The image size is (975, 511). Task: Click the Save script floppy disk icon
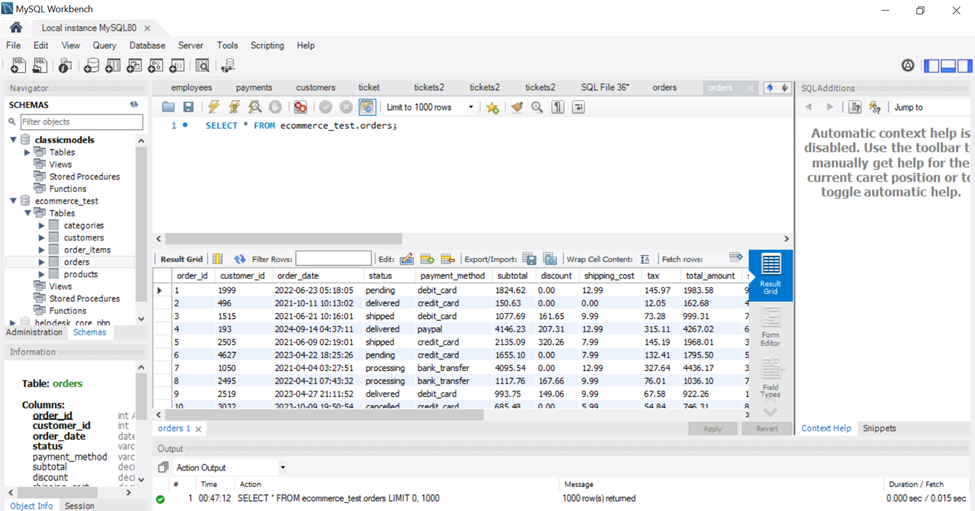[x=189, y=107]
